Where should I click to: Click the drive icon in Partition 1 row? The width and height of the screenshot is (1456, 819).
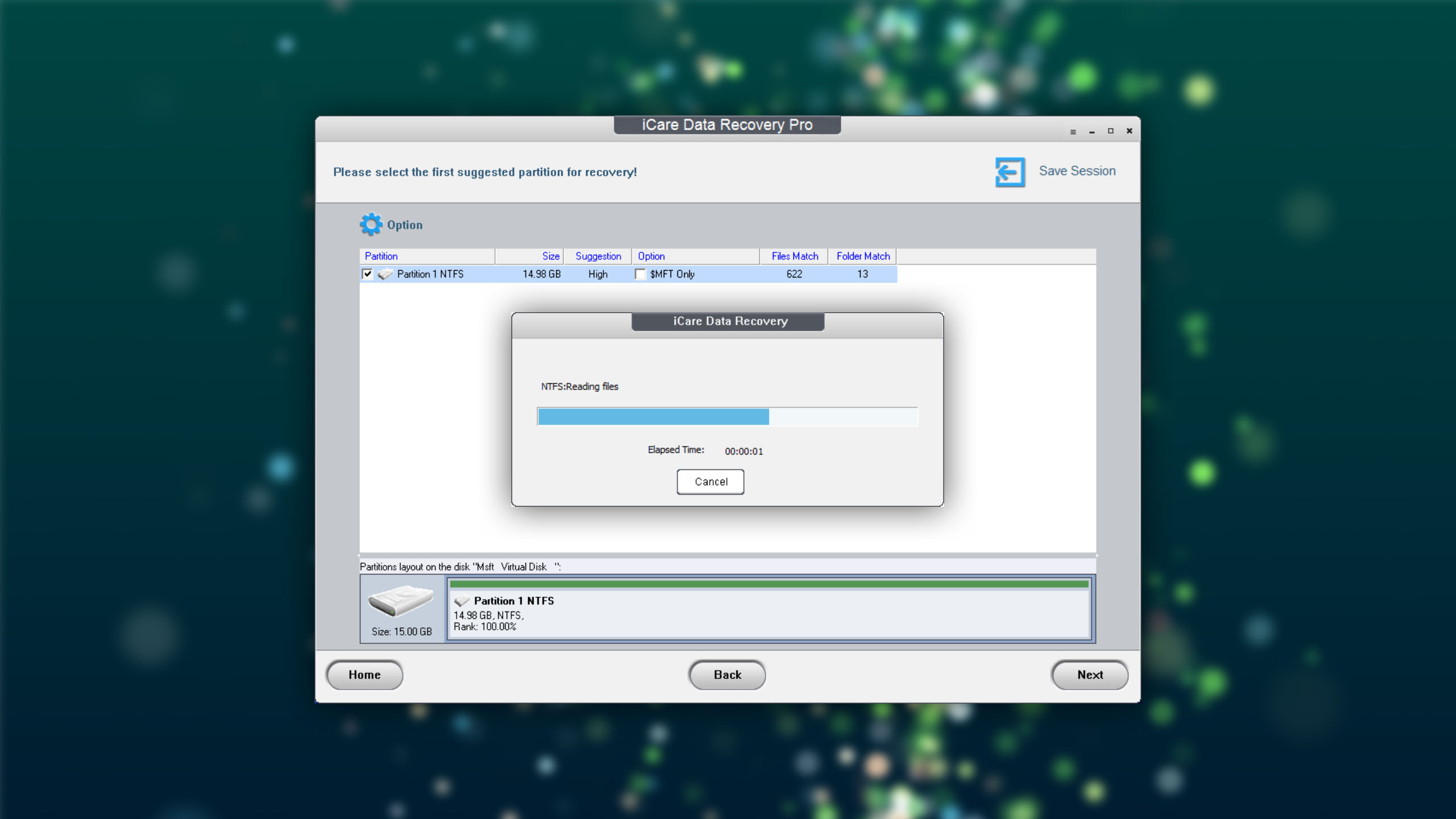coord(385,274)
